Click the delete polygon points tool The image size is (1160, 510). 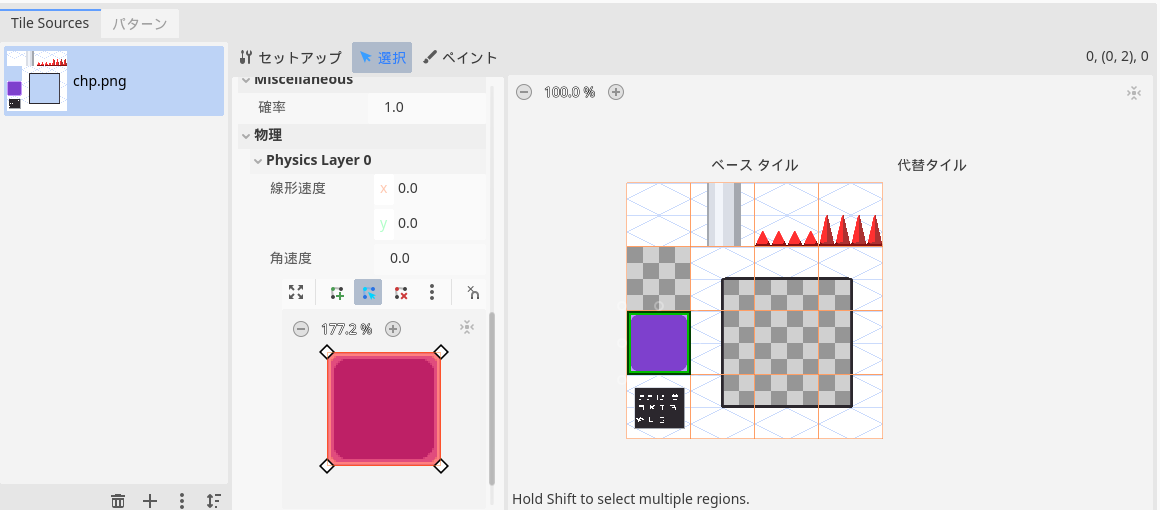coord(401,293)
